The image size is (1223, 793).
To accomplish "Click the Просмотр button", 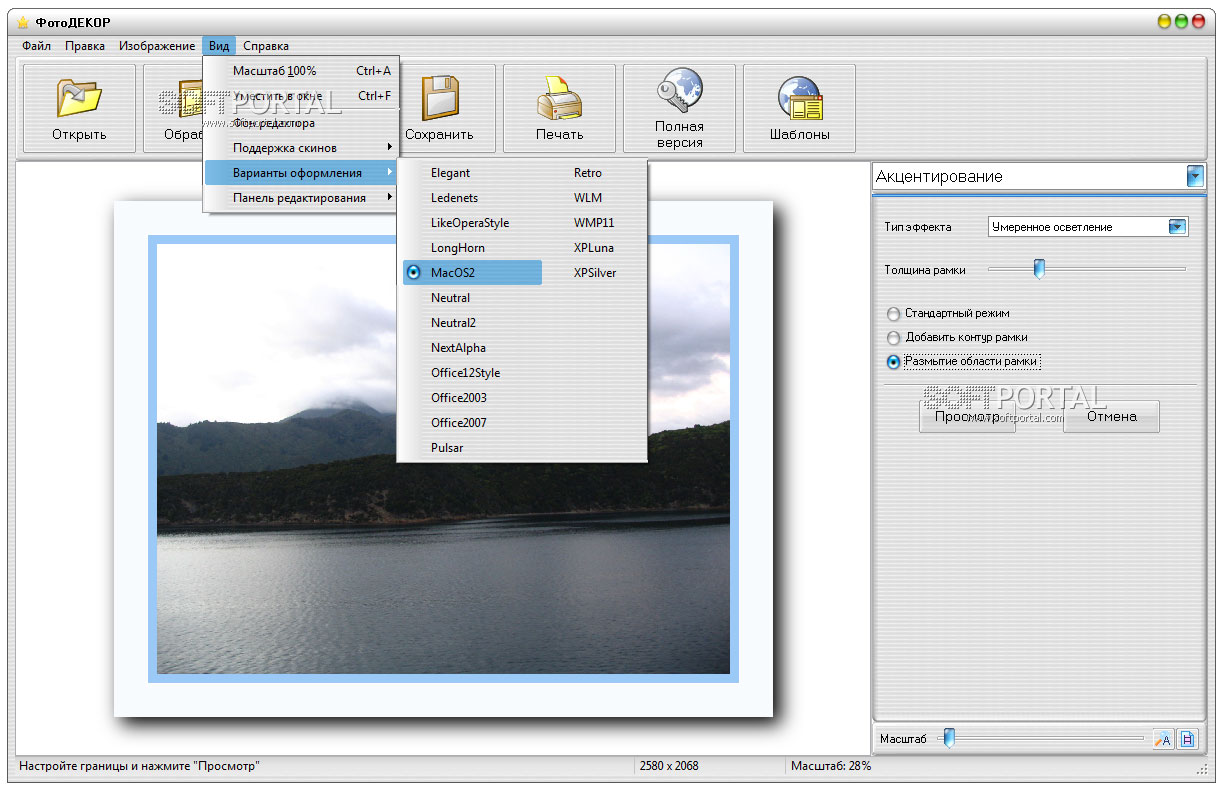I will pos(967,417).
